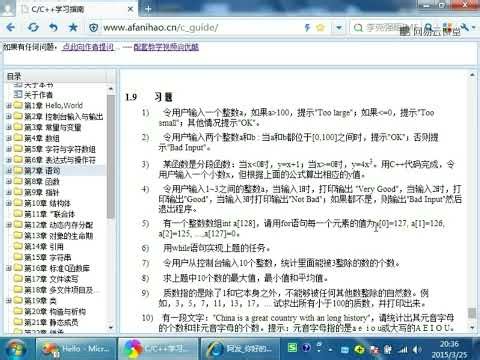Open the 关于作者 tree item
The image size is (480, 360).
[x=38, y=95]
